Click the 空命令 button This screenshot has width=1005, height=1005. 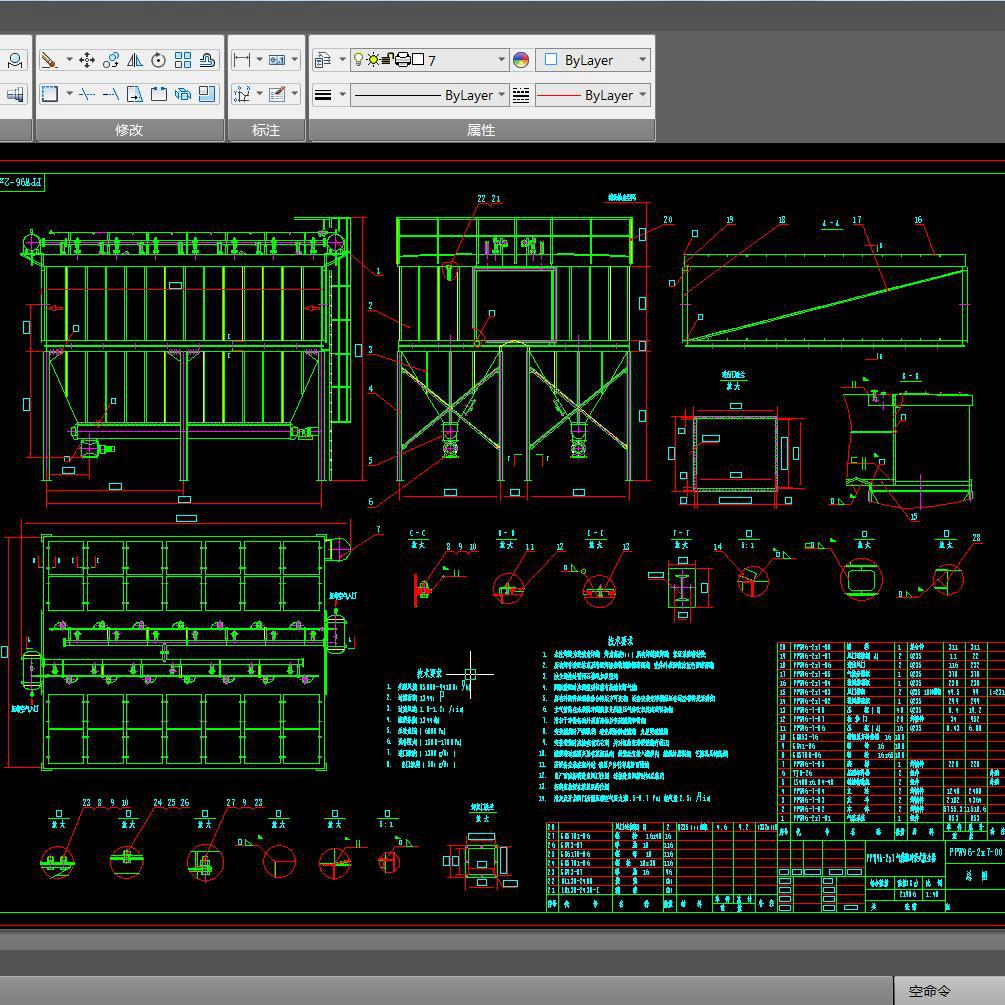pos(929,991)
